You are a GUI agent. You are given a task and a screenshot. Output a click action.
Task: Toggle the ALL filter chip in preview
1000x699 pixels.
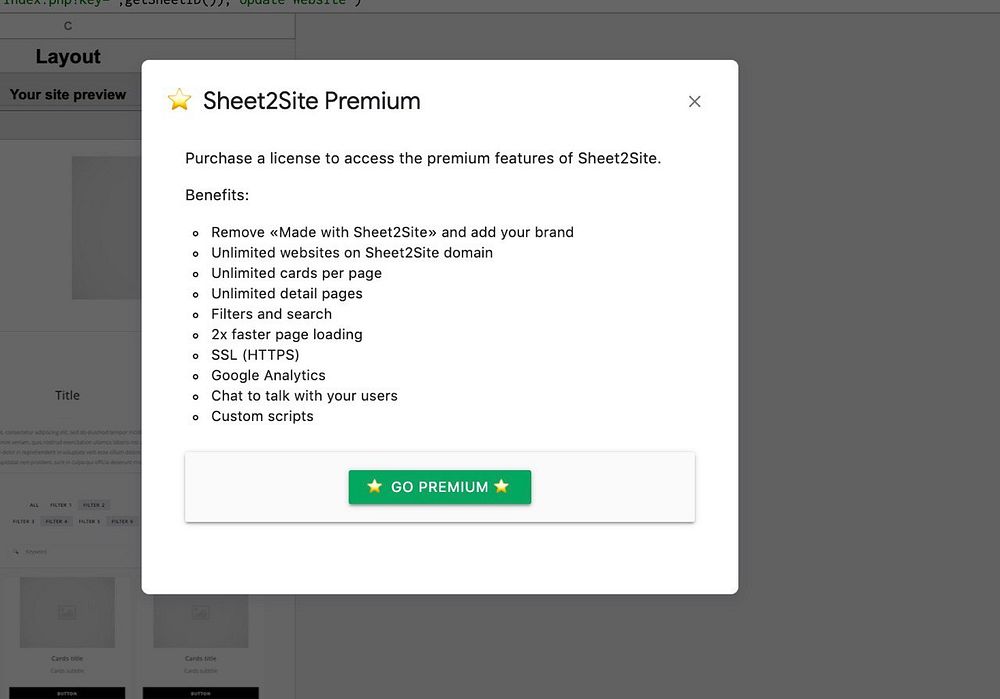pyautogui.click(x=34, y=505)
